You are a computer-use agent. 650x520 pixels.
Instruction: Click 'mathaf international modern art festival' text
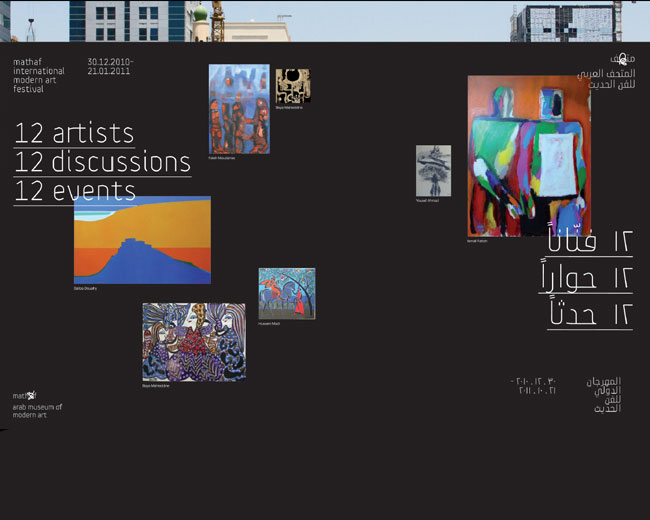(x=39, y=75)
